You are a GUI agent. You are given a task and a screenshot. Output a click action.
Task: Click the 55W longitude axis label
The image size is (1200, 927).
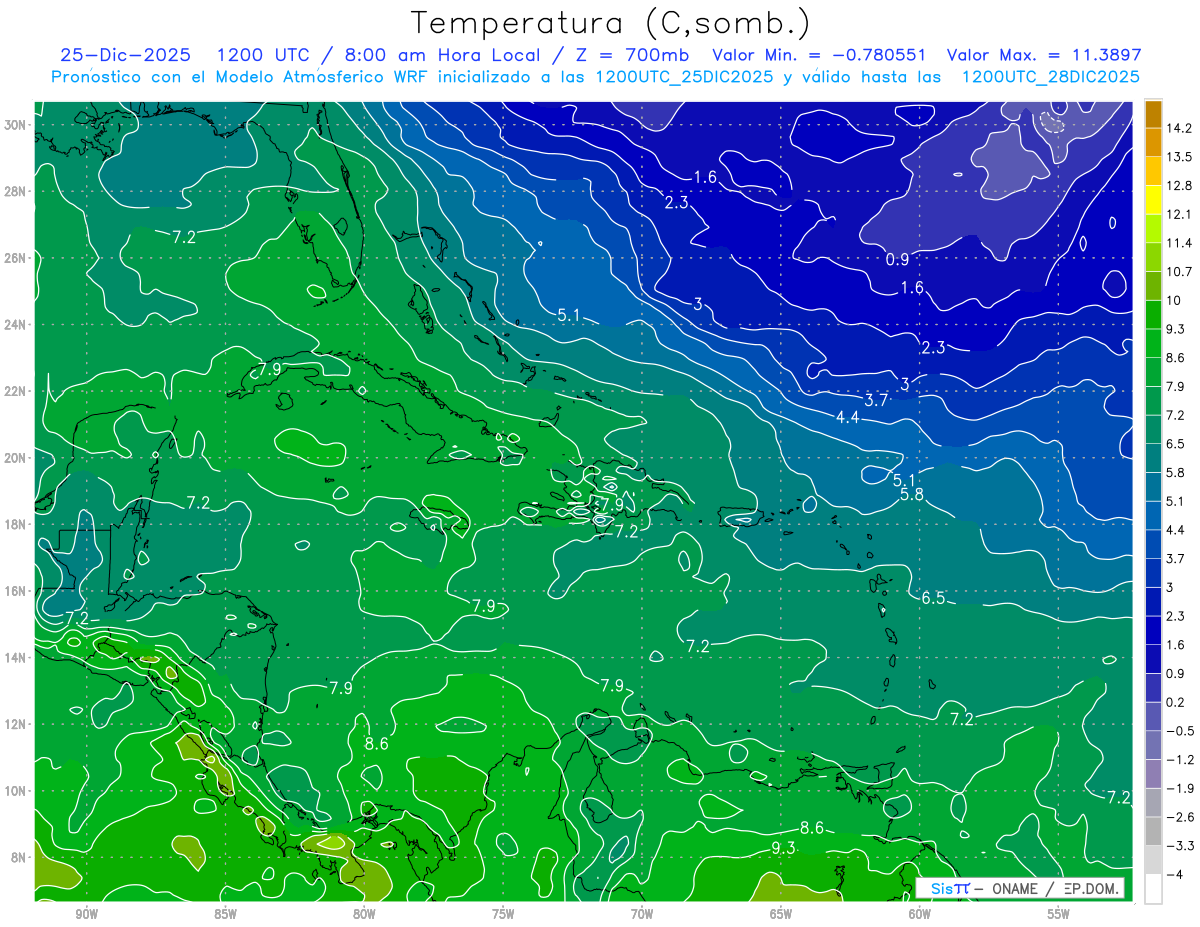point(1059,914)
